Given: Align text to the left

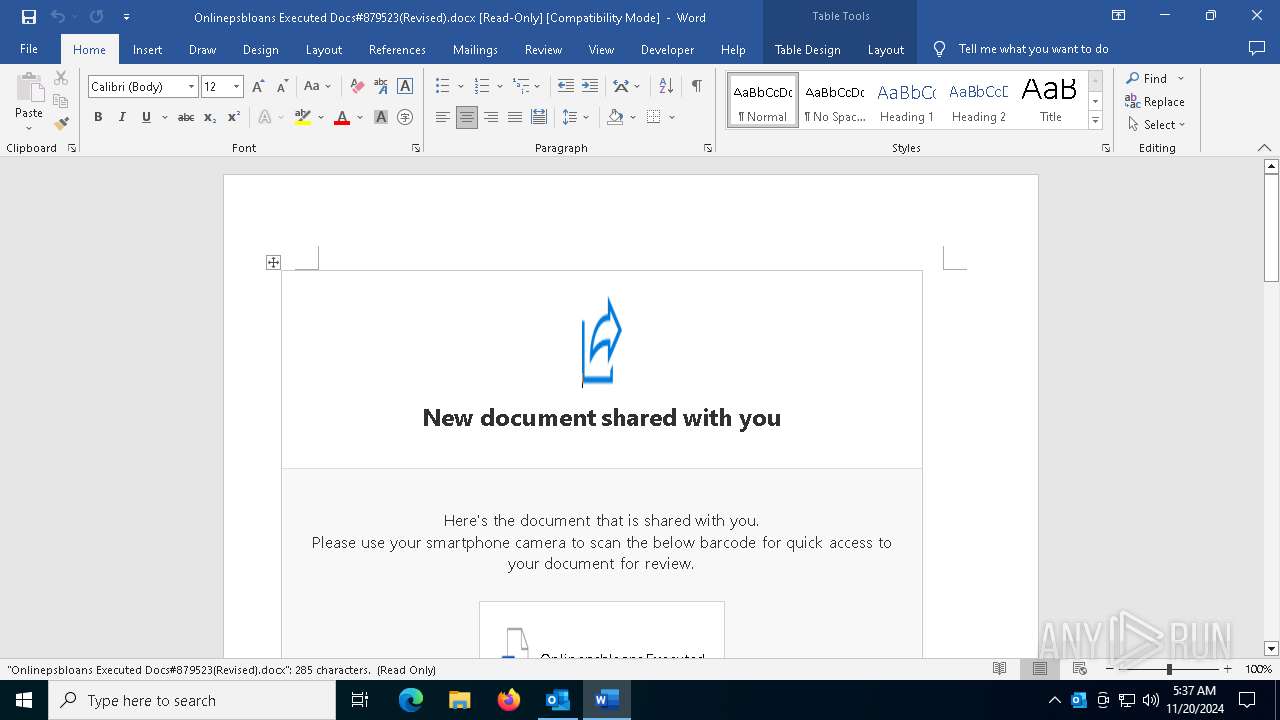Looking at the screenshot, I should point(443,117).
